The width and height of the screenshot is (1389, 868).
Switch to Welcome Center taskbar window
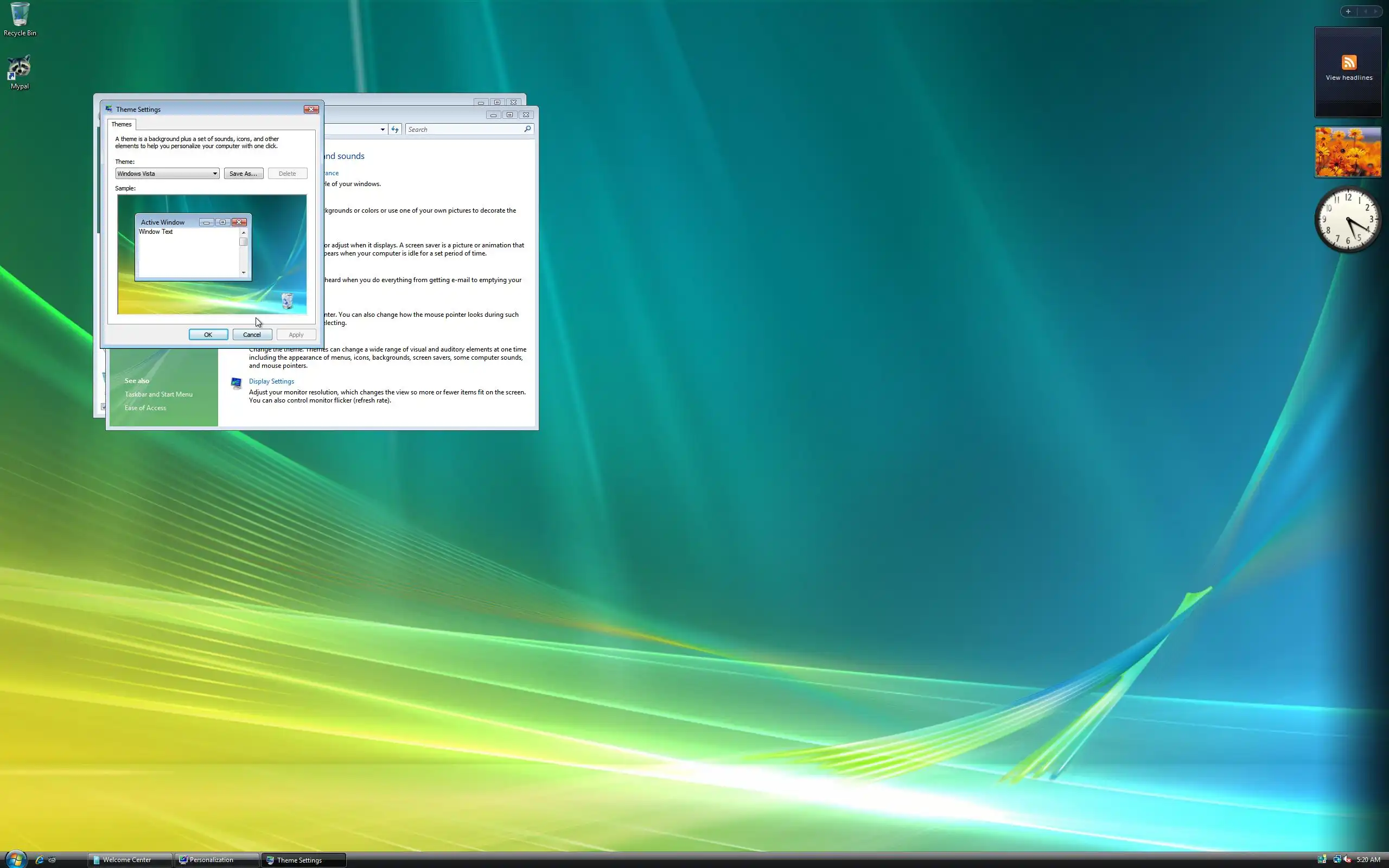(129, 859)
